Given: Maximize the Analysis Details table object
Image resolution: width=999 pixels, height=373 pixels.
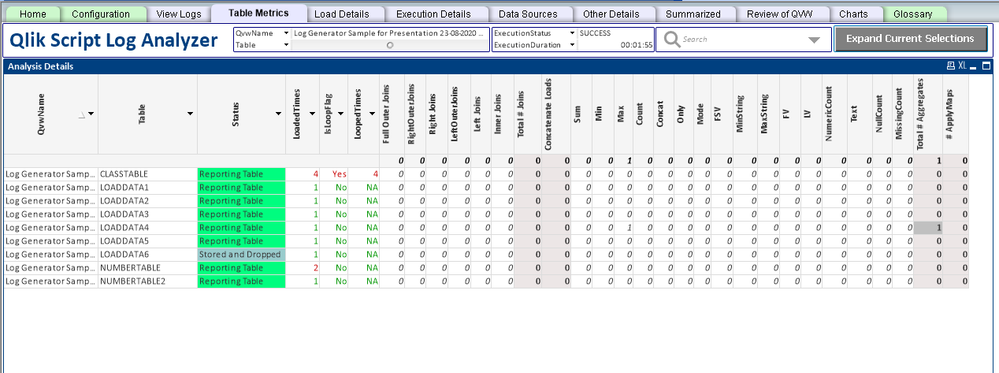Looking at the screenshot, I should [x=986, y=66].
